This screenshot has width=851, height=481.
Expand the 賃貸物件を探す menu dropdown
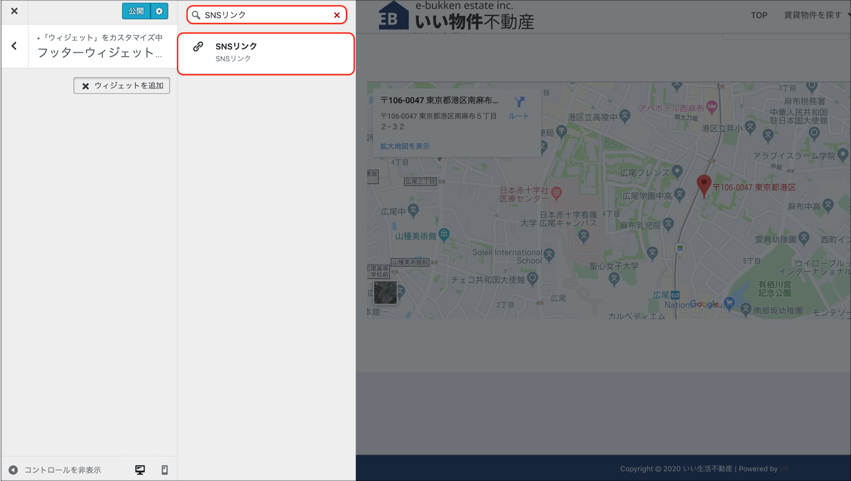pos(815,15)
